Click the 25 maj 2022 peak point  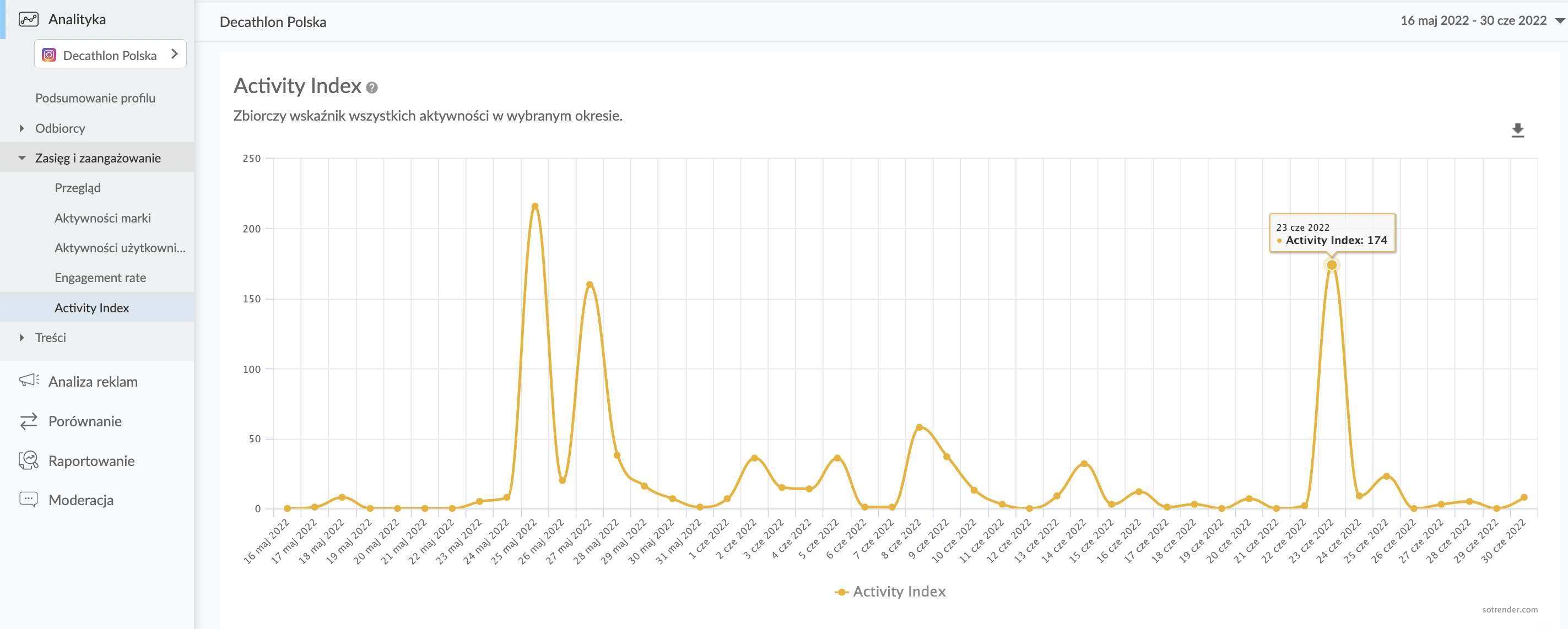(x=534, y=206)
